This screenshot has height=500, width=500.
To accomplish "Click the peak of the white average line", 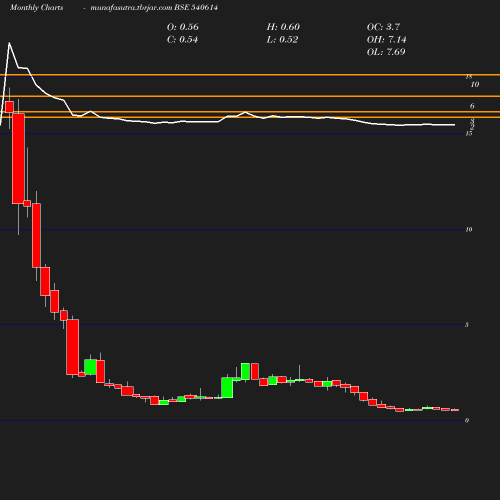I will pyautogui.click(x=9, y=43).
